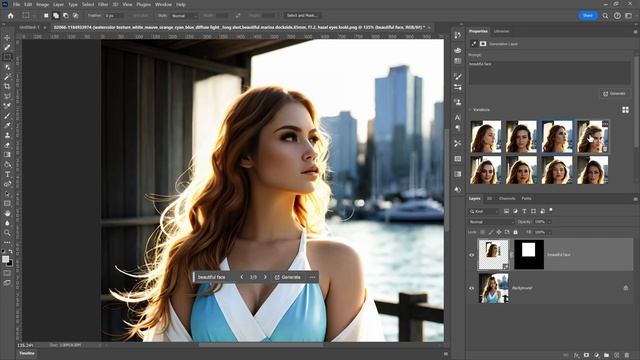
Task: Delete layer trash icon
Action: 627,356
